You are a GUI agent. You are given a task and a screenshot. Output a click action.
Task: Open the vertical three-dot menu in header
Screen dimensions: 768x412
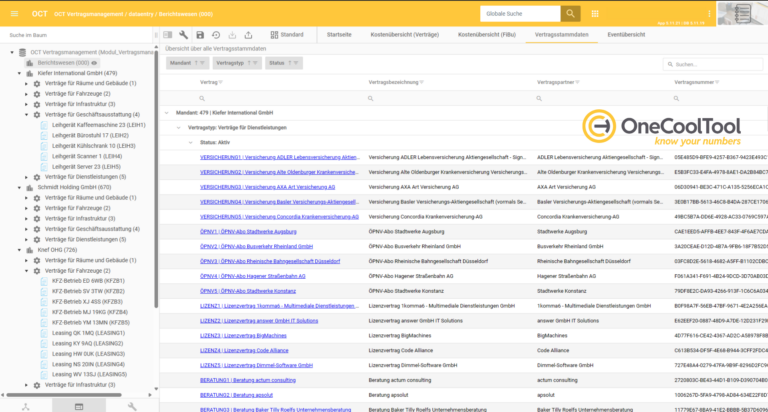[x=709, y=14]
